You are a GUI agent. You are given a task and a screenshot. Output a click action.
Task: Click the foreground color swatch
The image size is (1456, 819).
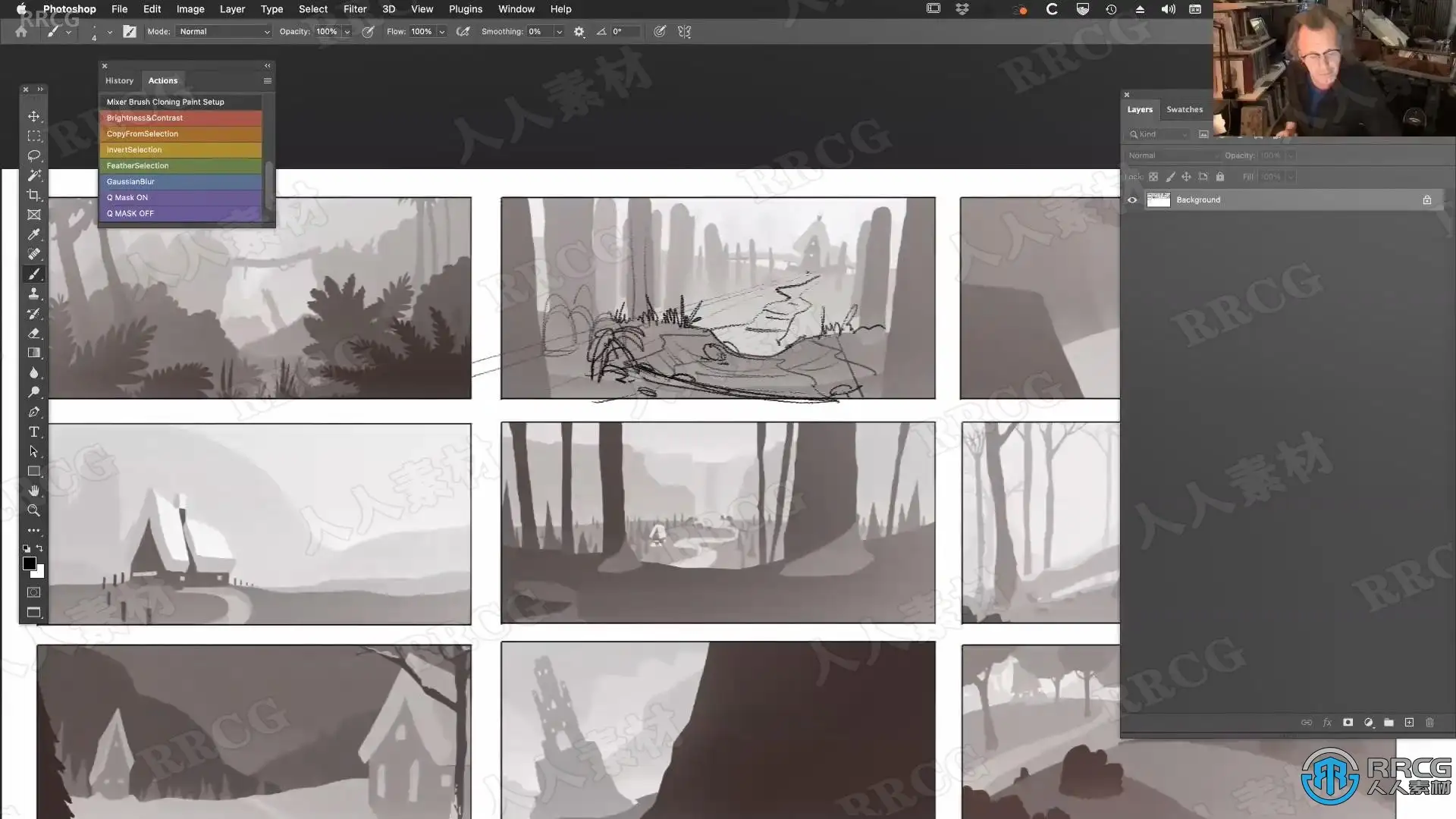point(29,563)
